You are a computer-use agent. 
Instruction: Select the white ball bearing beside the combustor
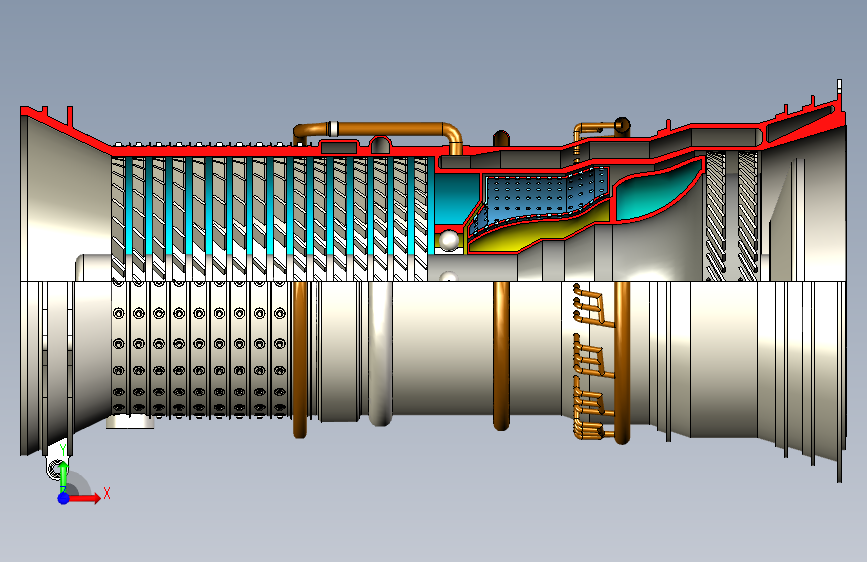pos(448,241)
